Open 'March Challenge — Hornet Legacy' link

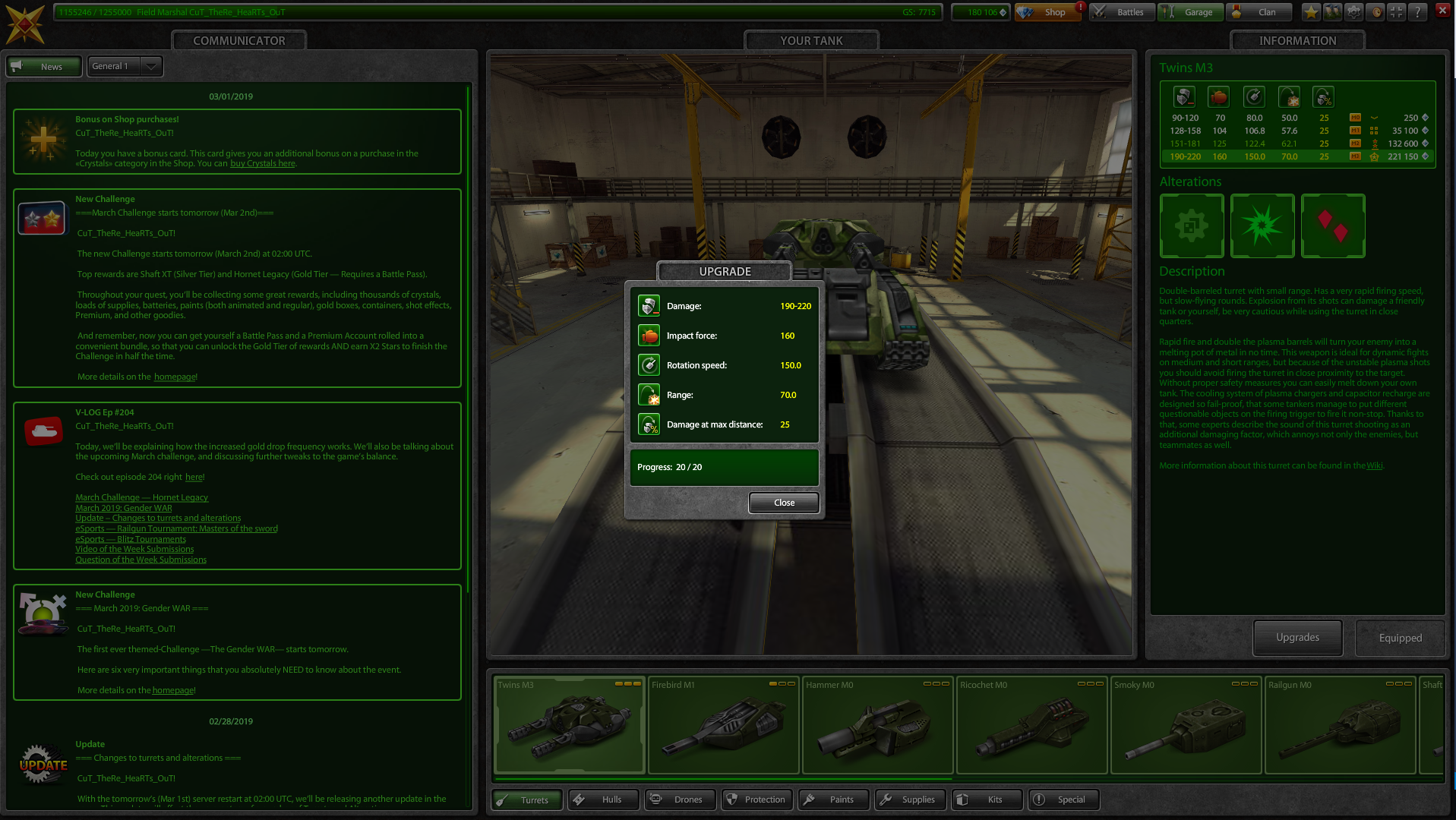click(141, 497)
